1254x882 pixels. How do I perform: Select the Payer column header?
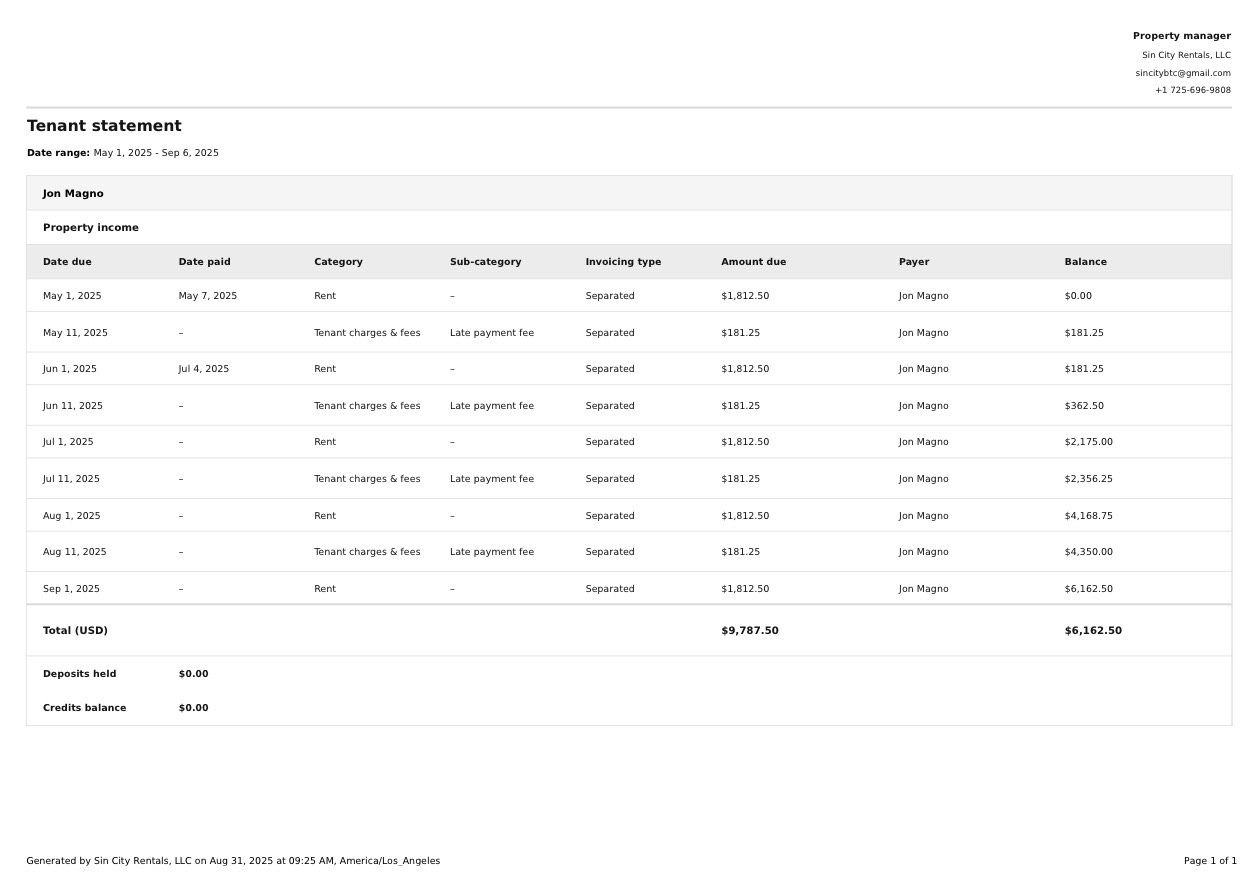pyautogui.click(x=913, y=262)
